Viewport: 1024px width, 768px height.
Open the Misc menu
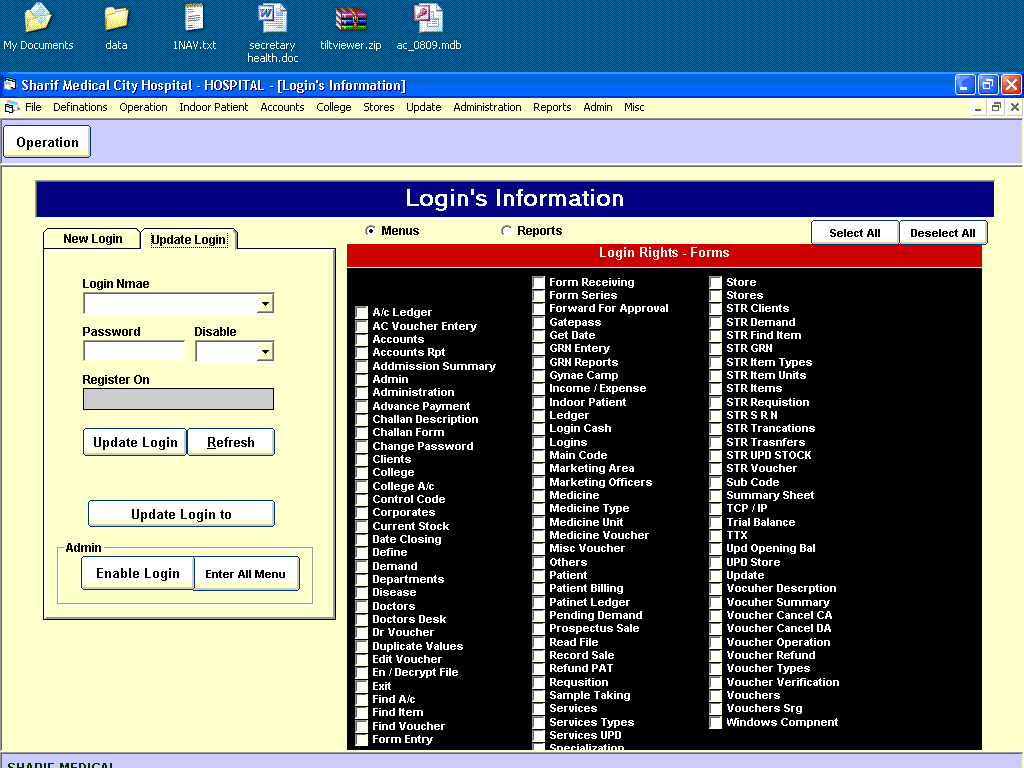click(x=634, y=107)
